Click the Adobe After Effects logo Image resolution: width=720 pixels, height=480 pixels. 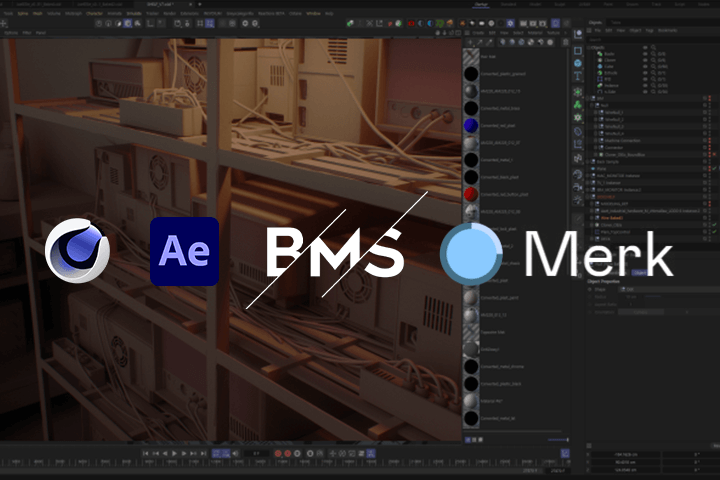pyautogui.click(x=184, y=251)
